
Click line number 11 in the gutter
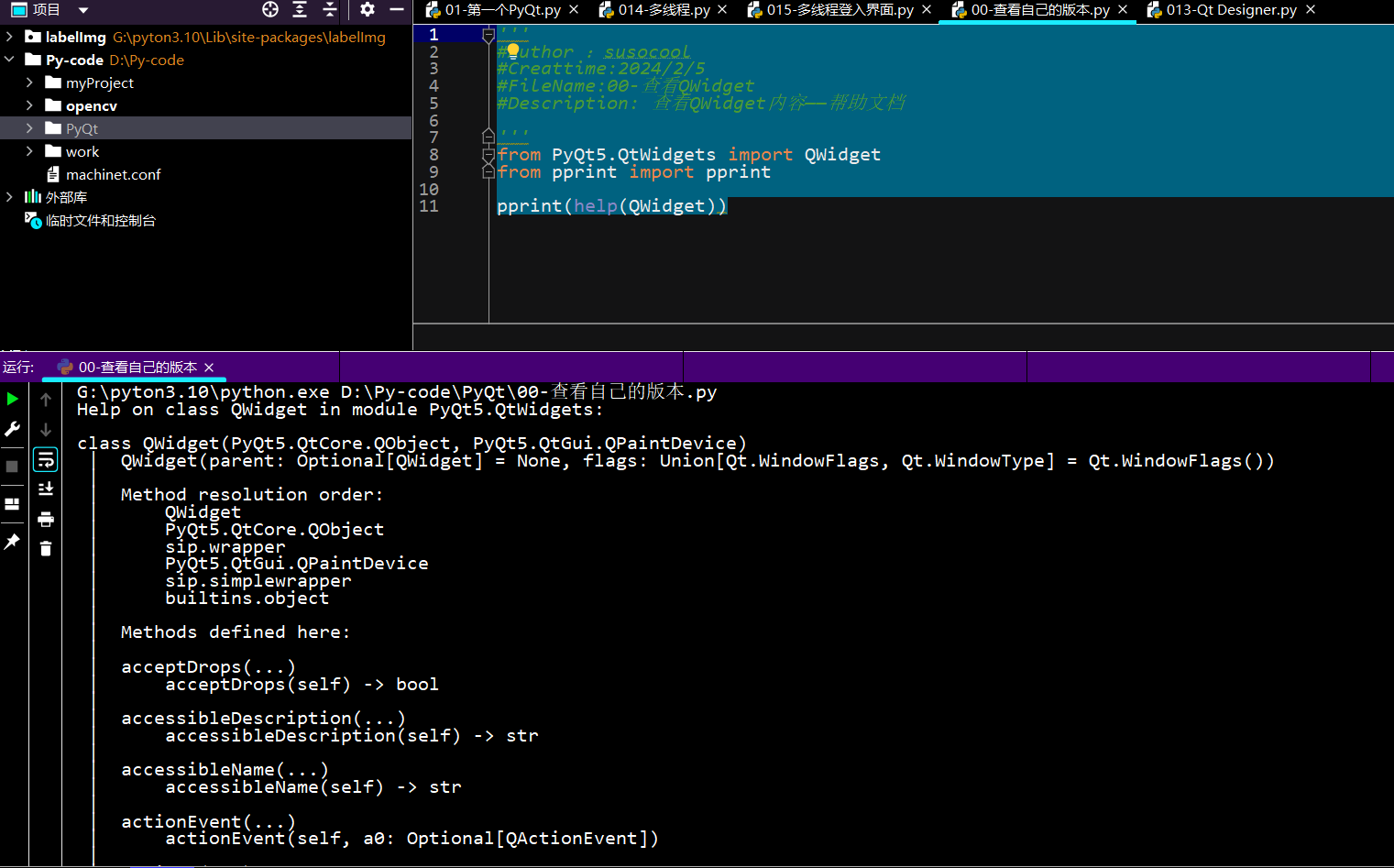429,206
